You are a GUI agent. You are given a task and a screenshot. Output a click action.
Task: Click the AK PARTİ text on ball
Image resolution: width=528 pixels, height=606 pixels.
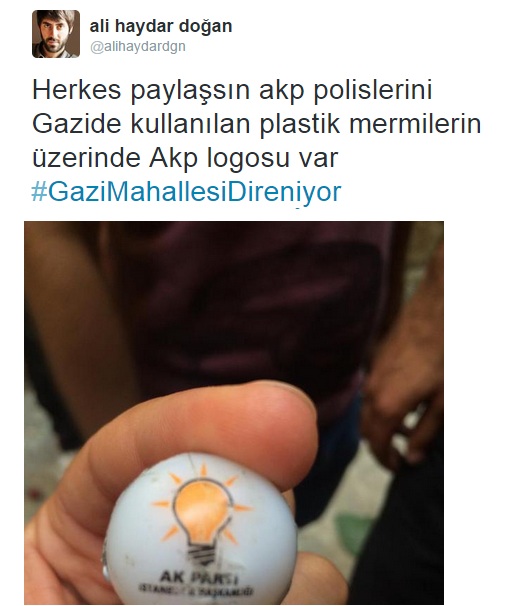tap(199, 577)
